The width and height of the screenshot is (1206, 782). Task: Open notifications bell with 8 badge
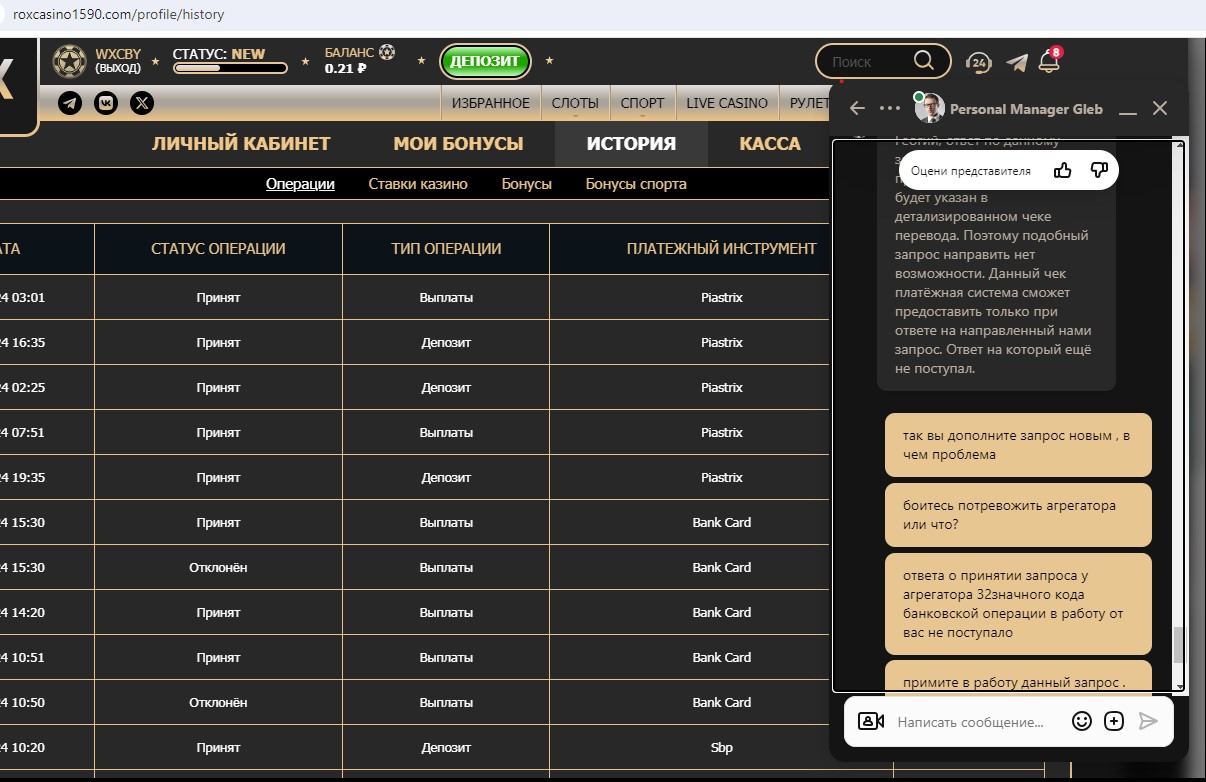(x=1049, y=61)
